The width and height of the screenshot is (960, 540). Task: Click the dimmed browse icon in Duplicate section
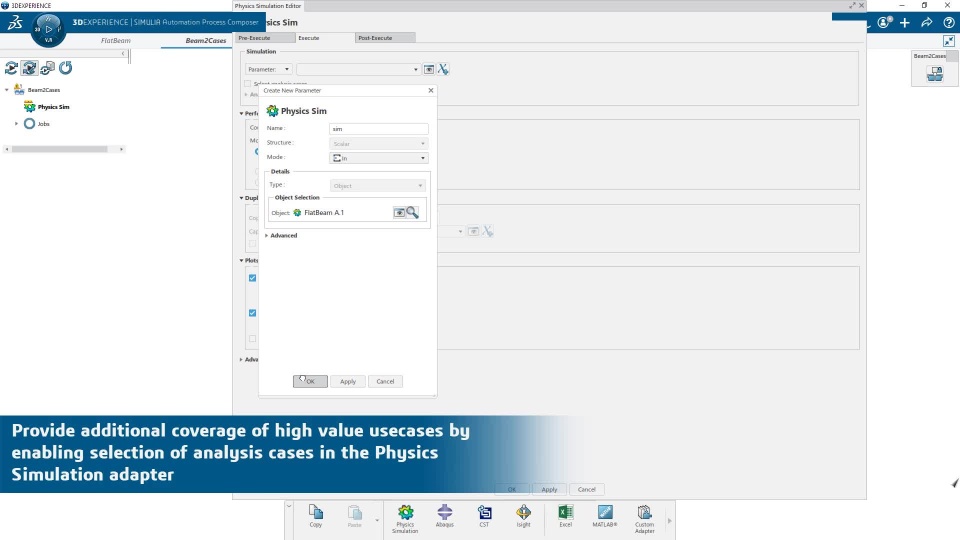point(473,231)
